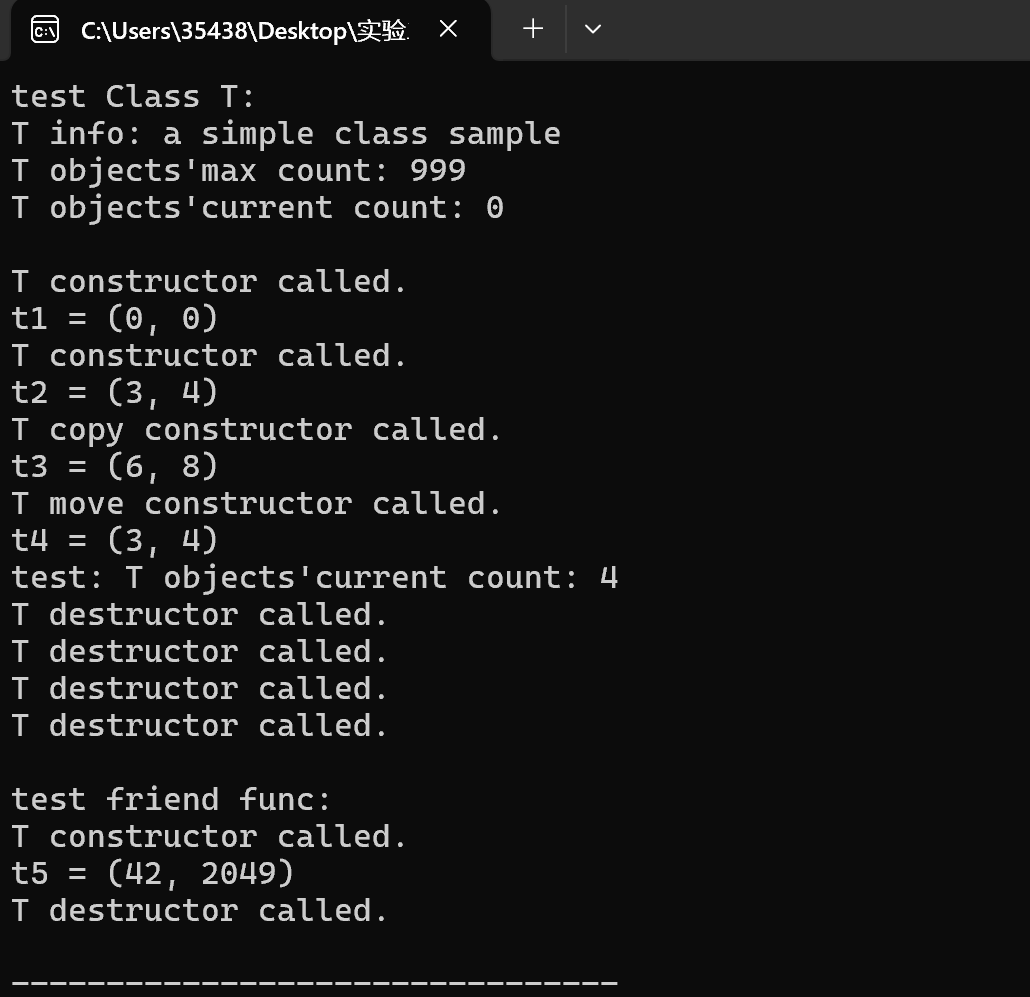Expand the new tab profile dropdown chevron
1030x997 pixels.
(593, 30)
